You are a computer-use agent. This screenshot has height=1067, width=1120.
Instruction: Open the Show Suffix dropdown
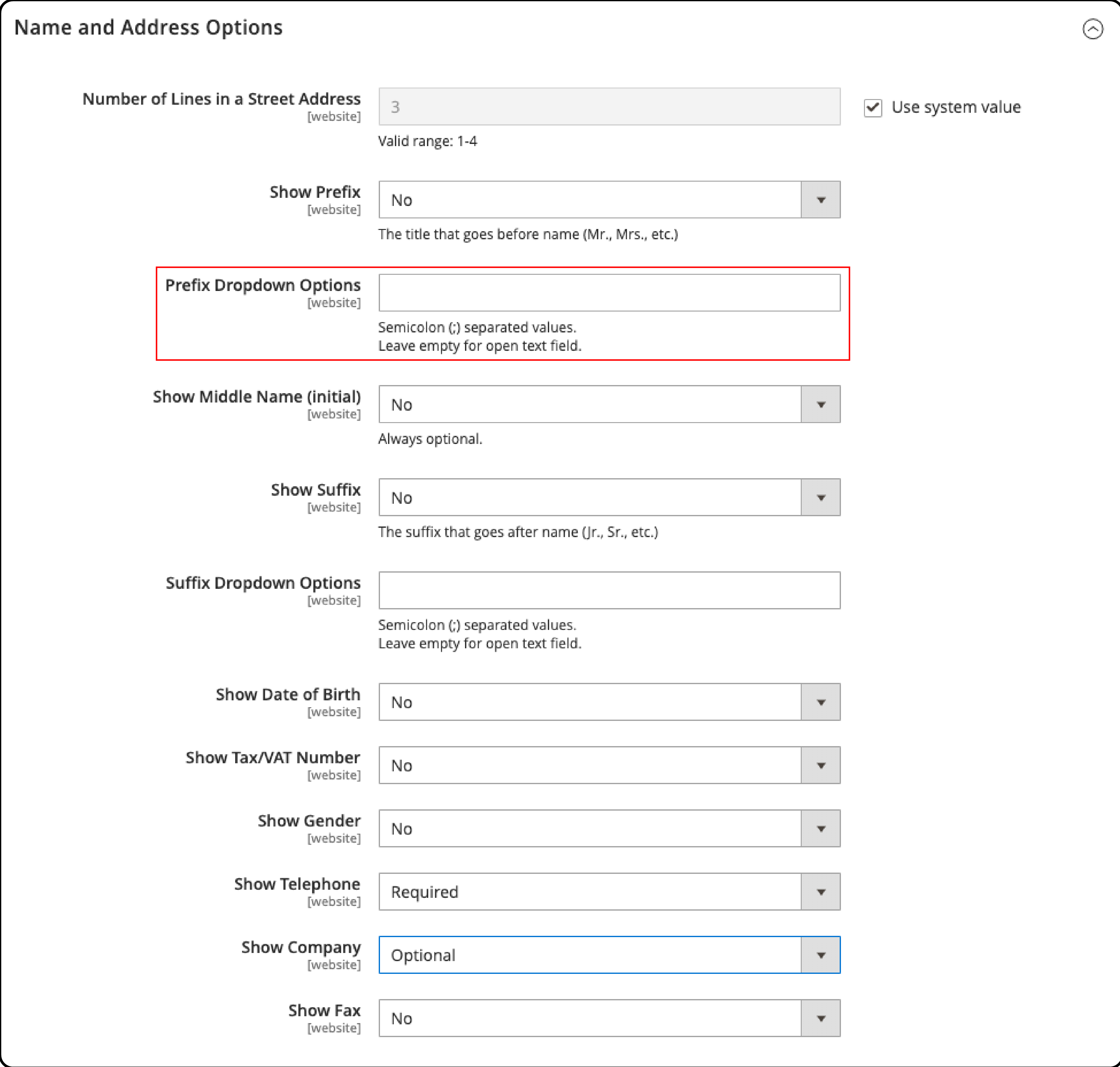point(610,497)
